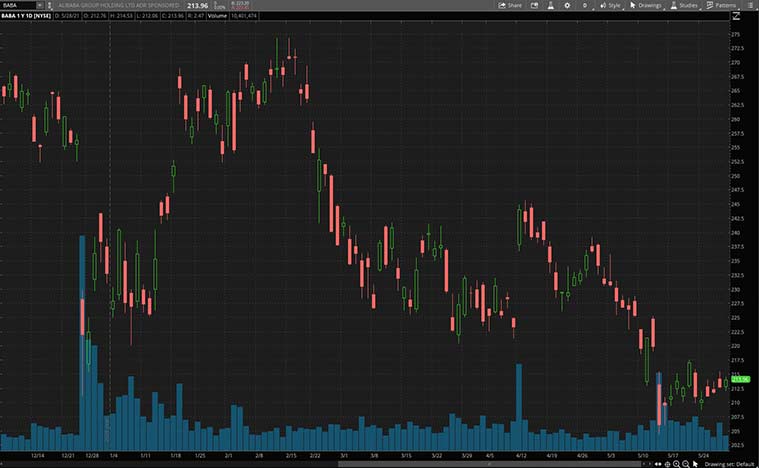Open the Studies dropdown

tap(684, 5)
